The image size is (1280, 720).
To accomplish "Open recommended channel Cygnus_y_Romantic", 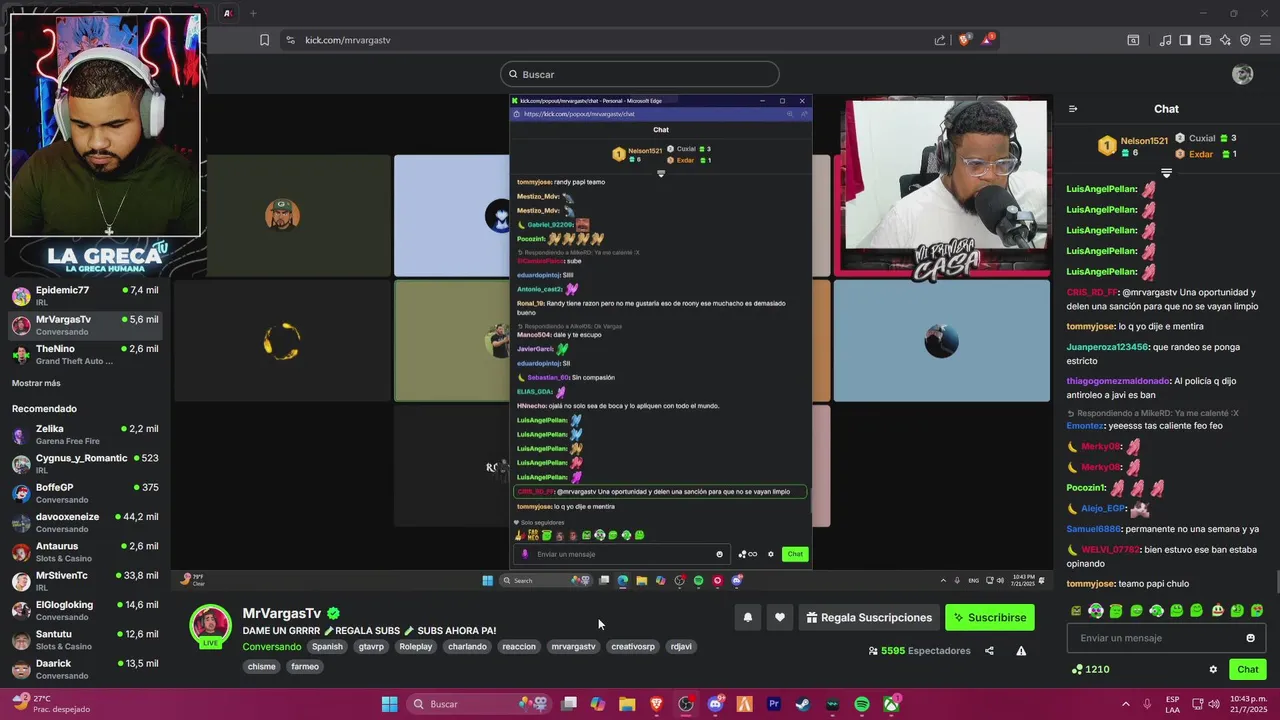I will (x=85, y=464).
